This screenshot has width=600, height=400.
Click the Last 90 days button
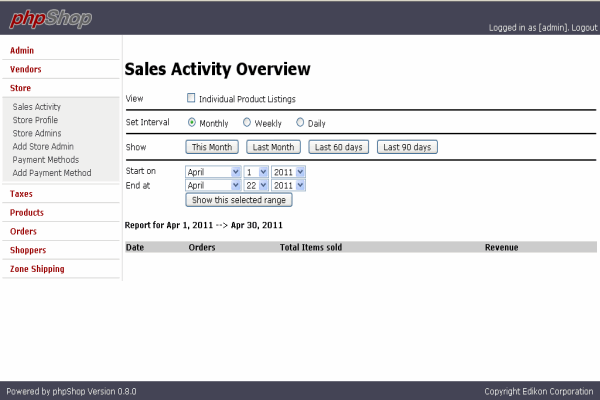[407, 147]
